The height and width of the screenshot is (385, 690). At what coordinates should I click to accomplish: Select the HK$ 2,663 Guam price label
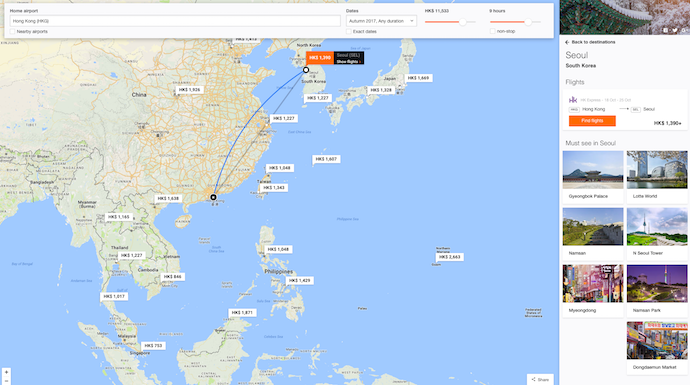coord(449,257)
